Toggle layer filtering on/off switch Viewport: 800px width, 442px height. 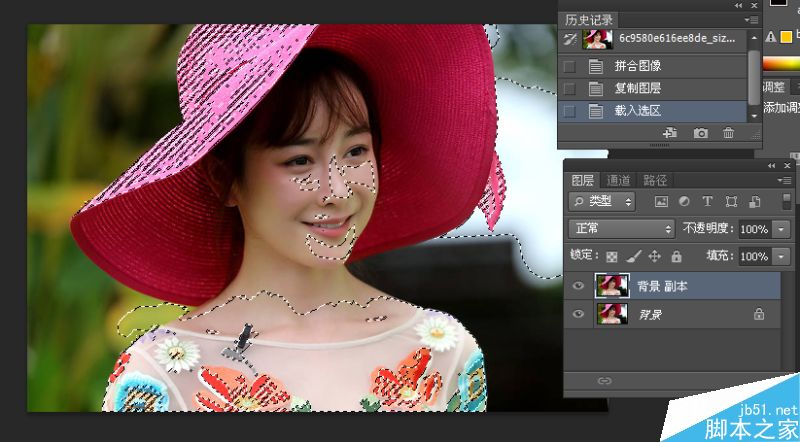(x=787, y=201)
